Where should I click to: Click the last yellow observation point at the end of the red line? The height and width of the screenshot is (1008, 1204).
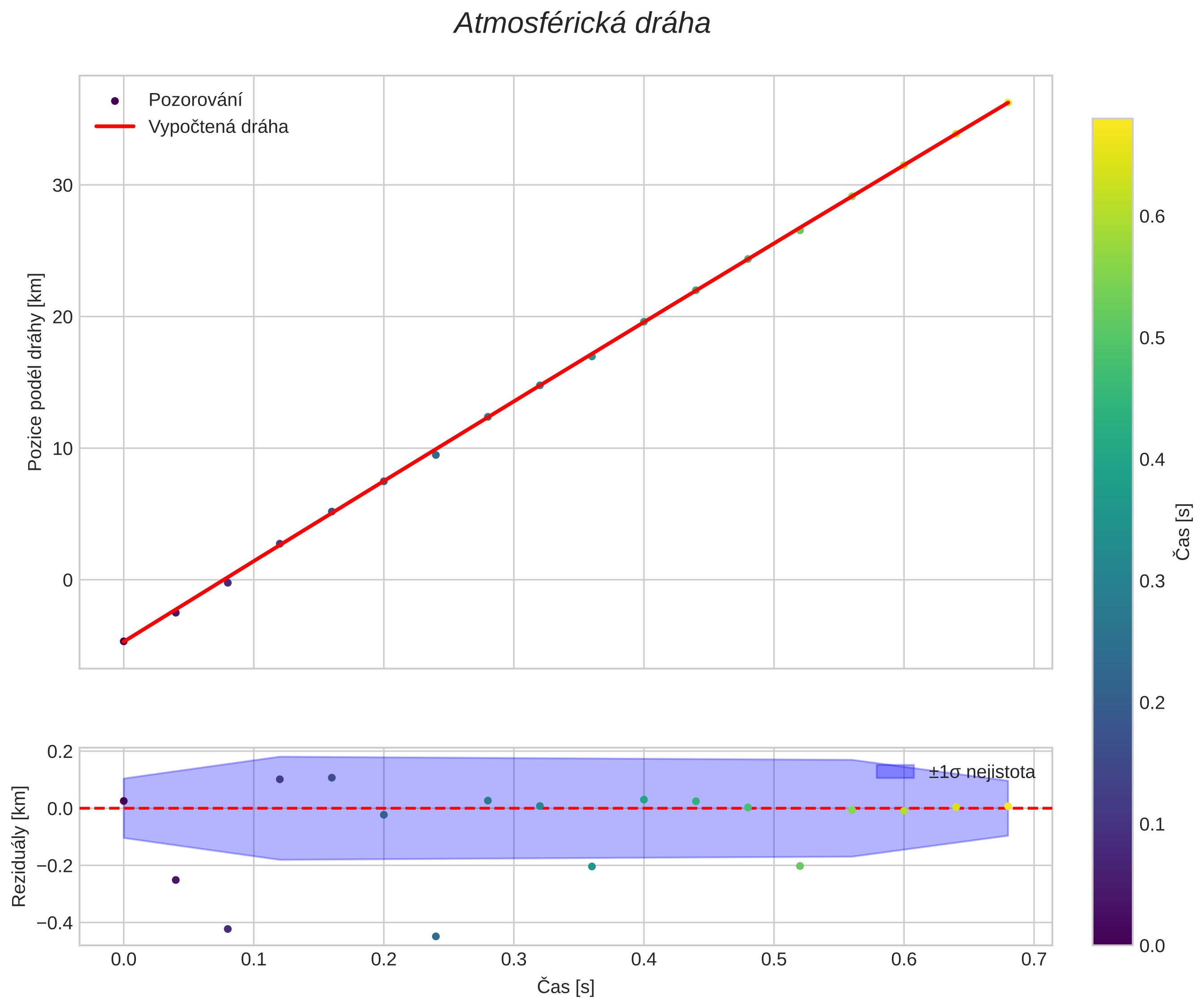point(1008,102)
